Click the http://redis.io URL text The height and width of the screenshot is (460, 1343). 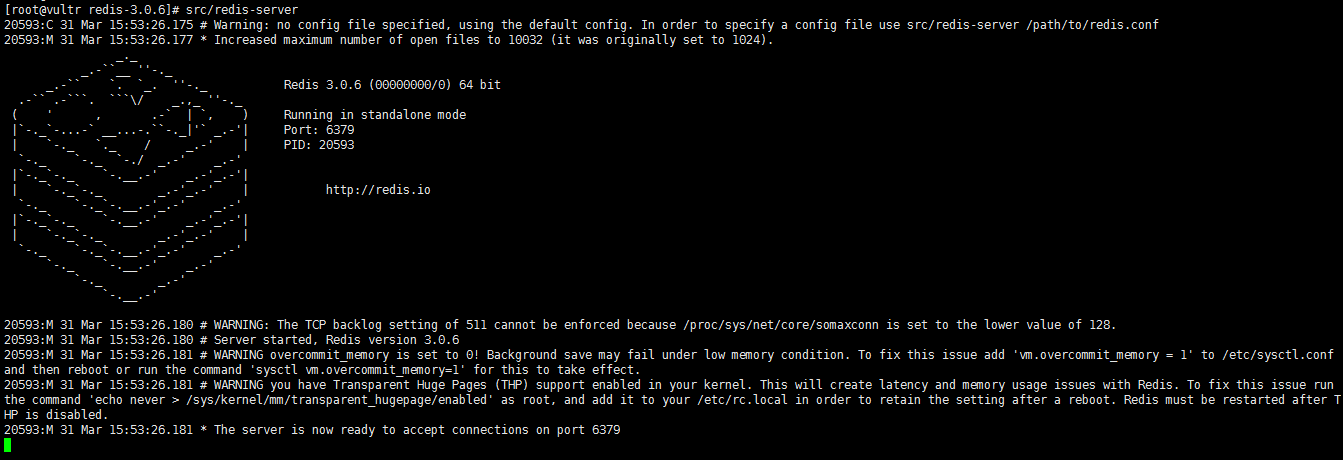click(378, 190)
